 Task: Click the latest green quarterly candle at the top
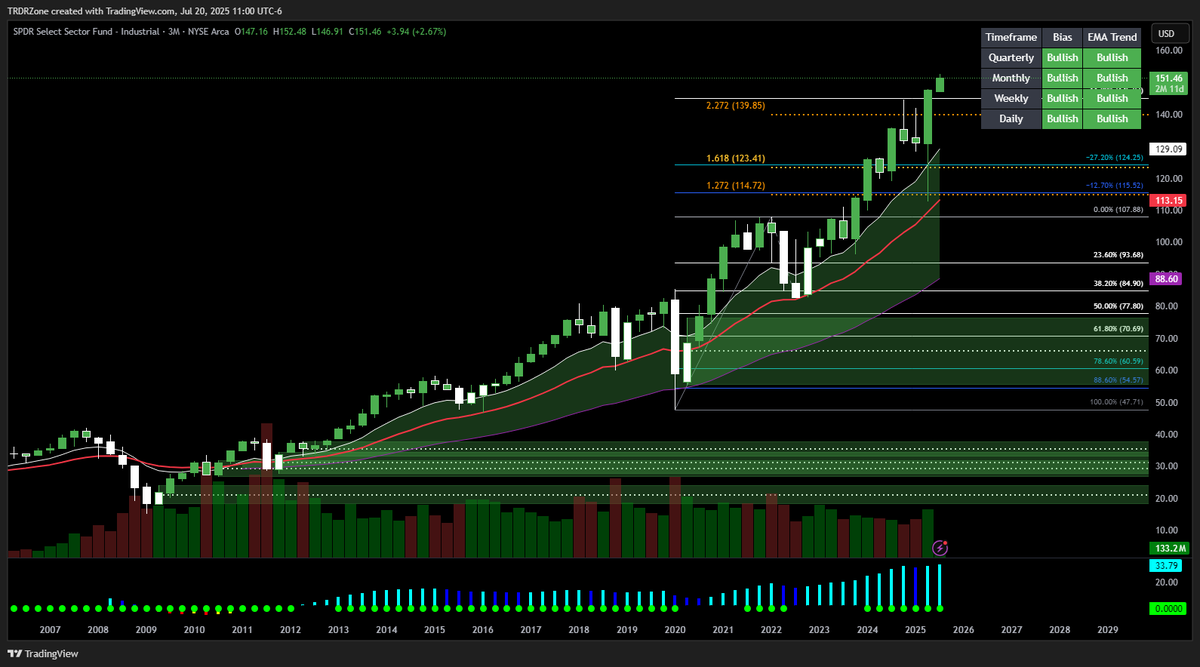click(x=940, y=84)
